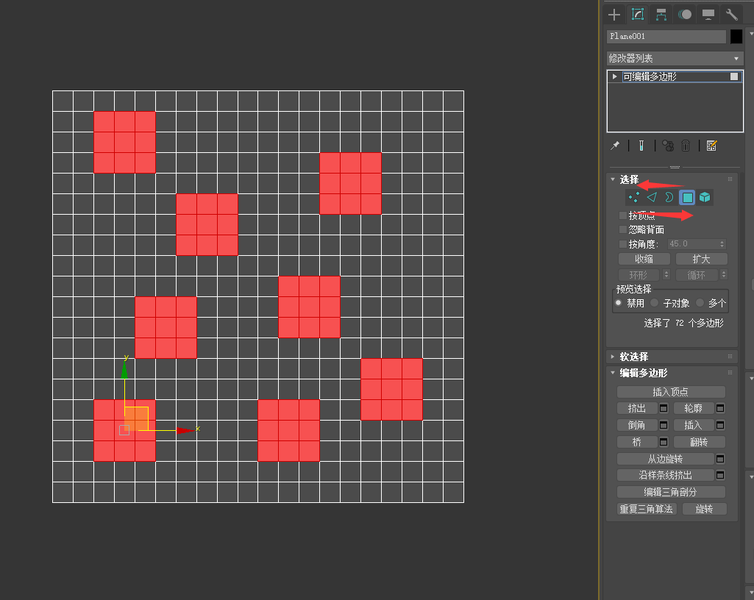The width and height of the screenshot is (754, 600).
Task: Collapse the 编辑多边形 rollout
Action: (613, 373)
